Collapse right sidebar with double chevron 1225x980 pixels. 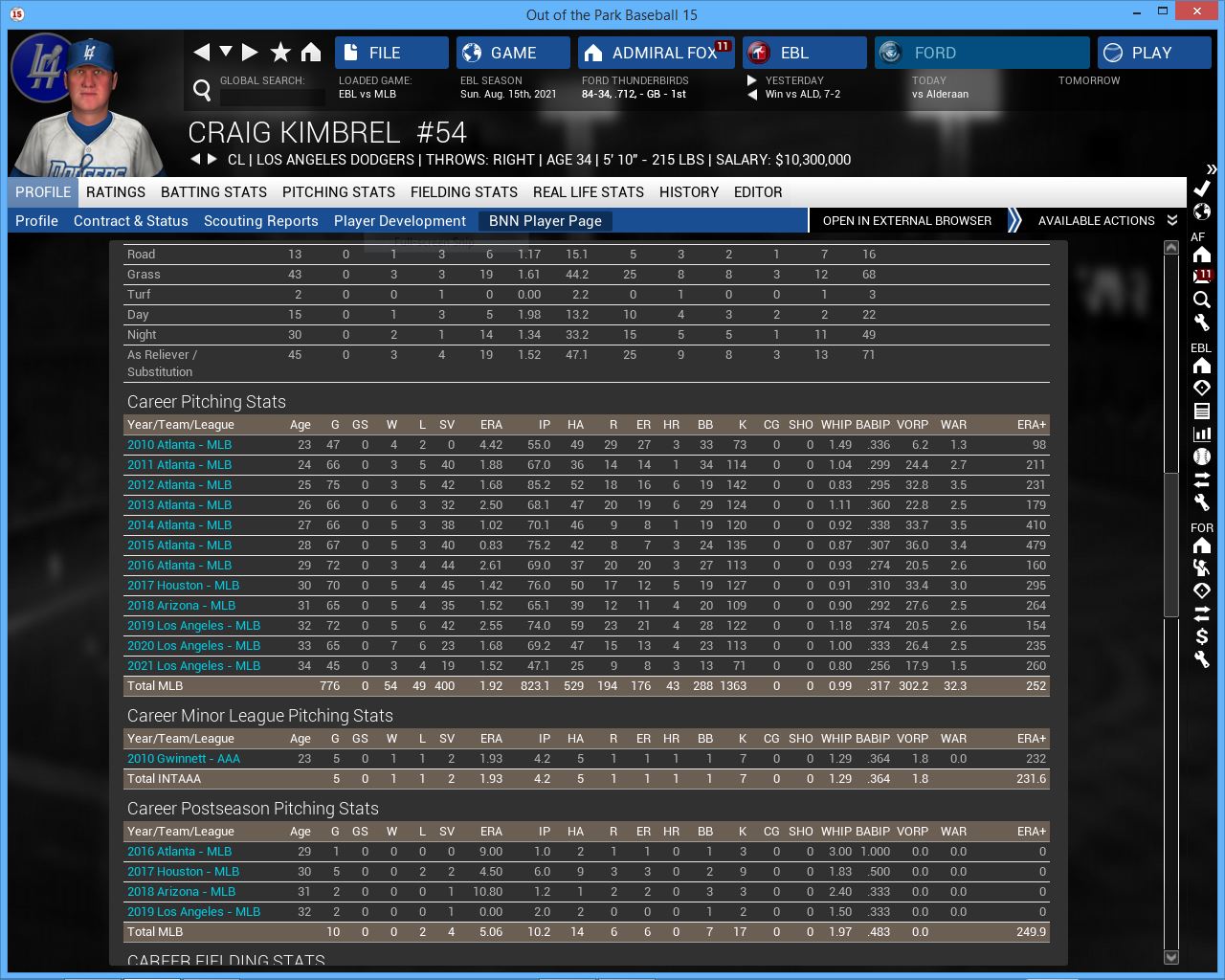click(x=1212, y=169)
